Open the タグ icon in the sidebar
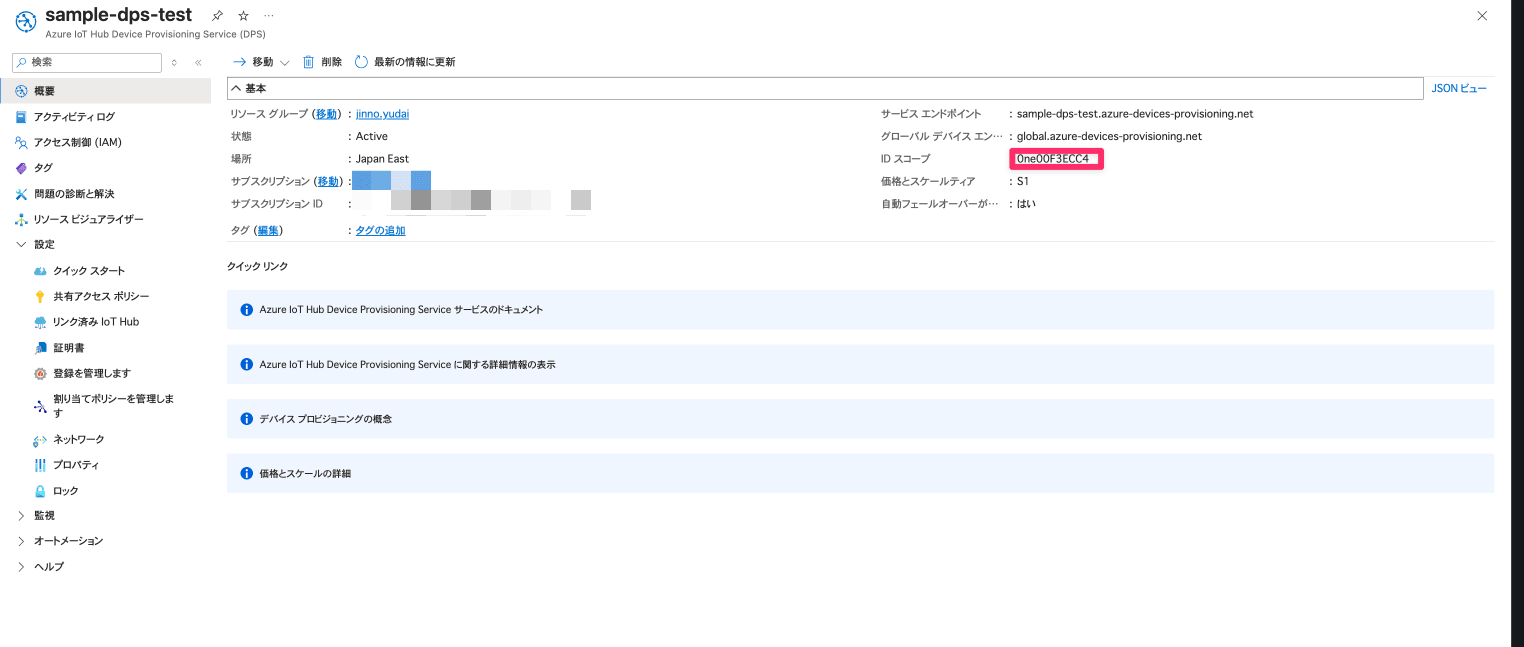The image size is (1524, 647). [x=21, y=168]
